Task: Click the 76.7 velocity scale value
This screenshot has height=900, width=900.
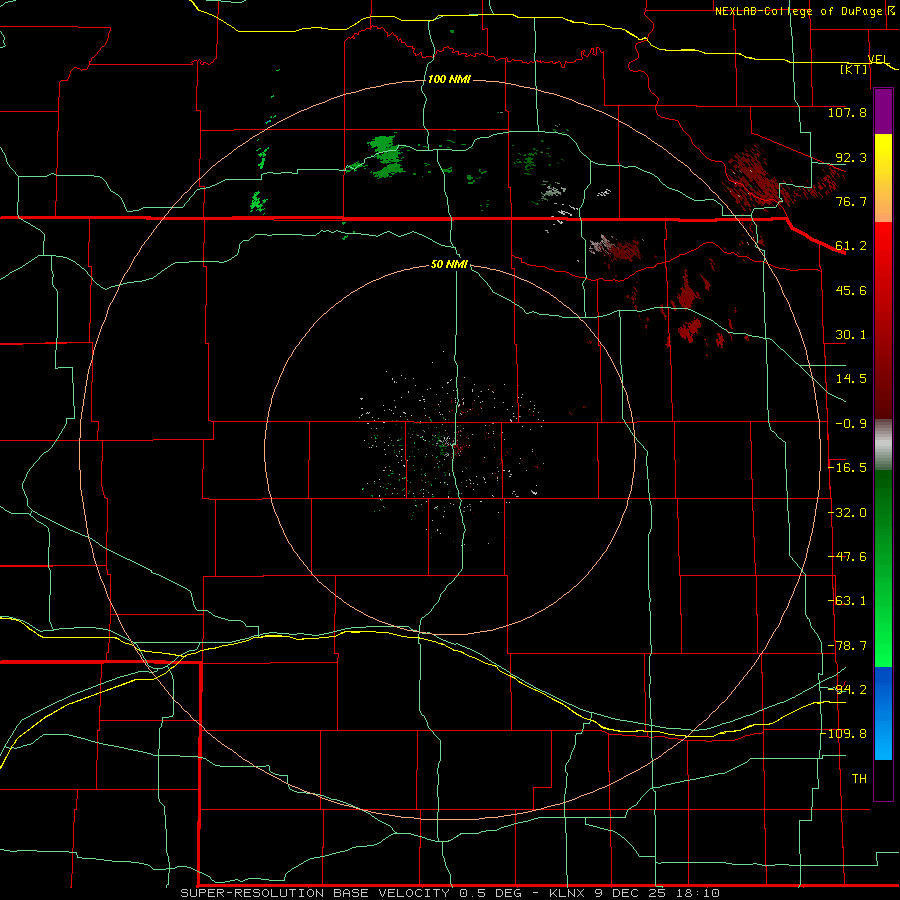Action: (851, 201)
